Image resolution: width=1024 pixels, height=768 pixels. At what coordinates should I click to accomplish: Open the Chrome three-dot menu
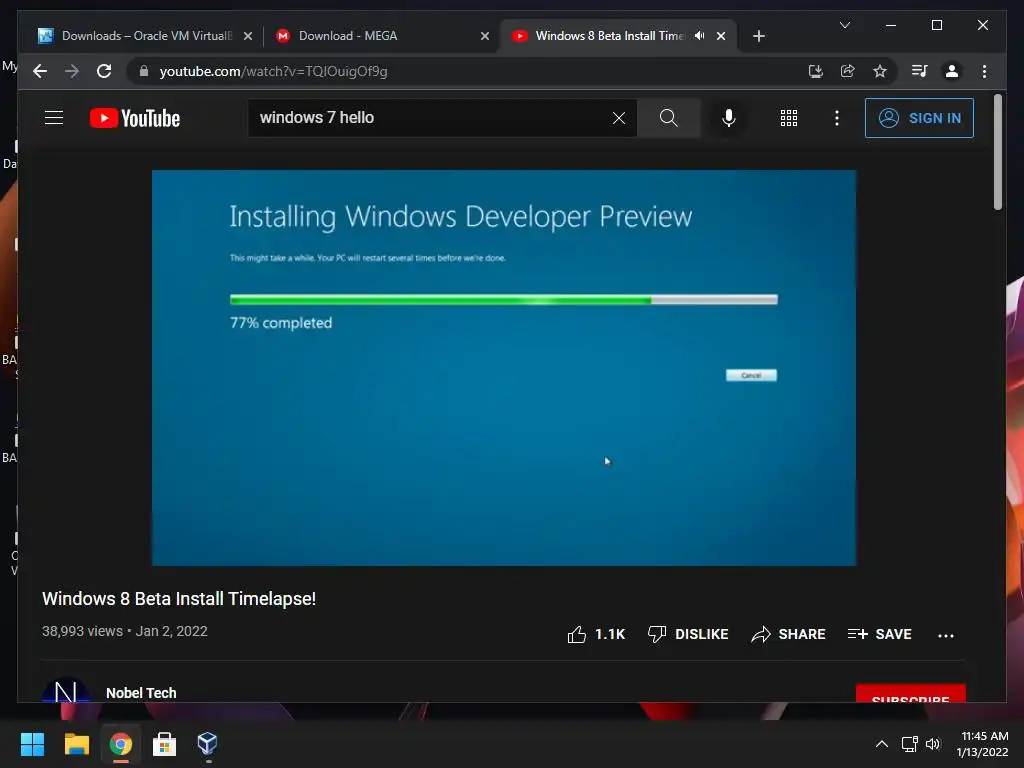(984, 71)
